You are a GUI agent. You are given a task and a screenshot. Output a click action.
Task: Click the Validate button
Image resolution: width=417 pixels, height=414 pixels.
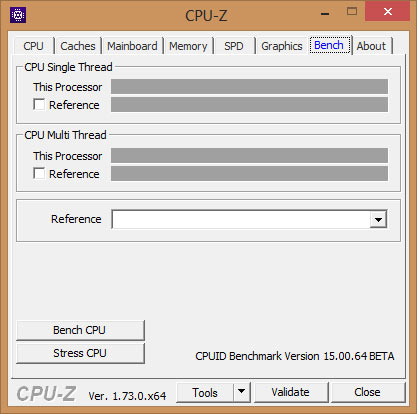click(291, 393)
